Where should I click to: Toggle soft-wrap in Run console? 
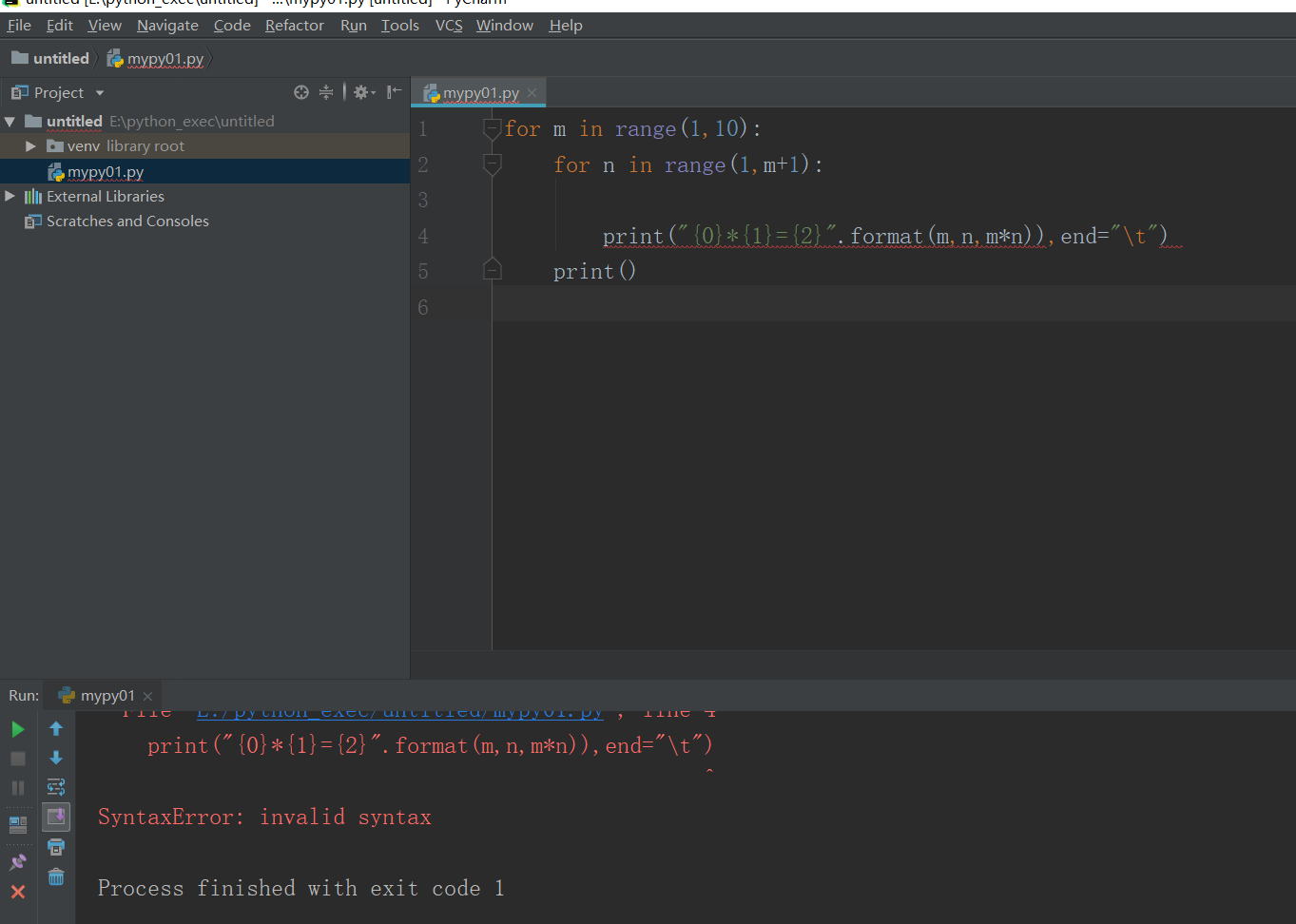(x=56, y=787)
